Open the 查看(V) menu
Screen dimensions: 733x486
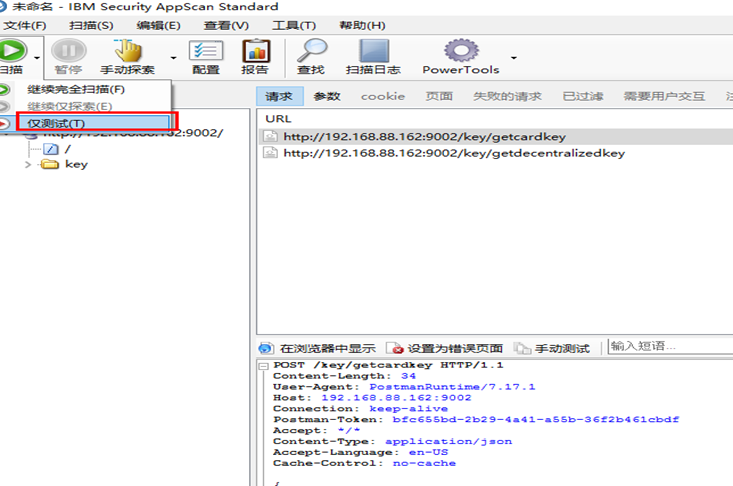226,25
